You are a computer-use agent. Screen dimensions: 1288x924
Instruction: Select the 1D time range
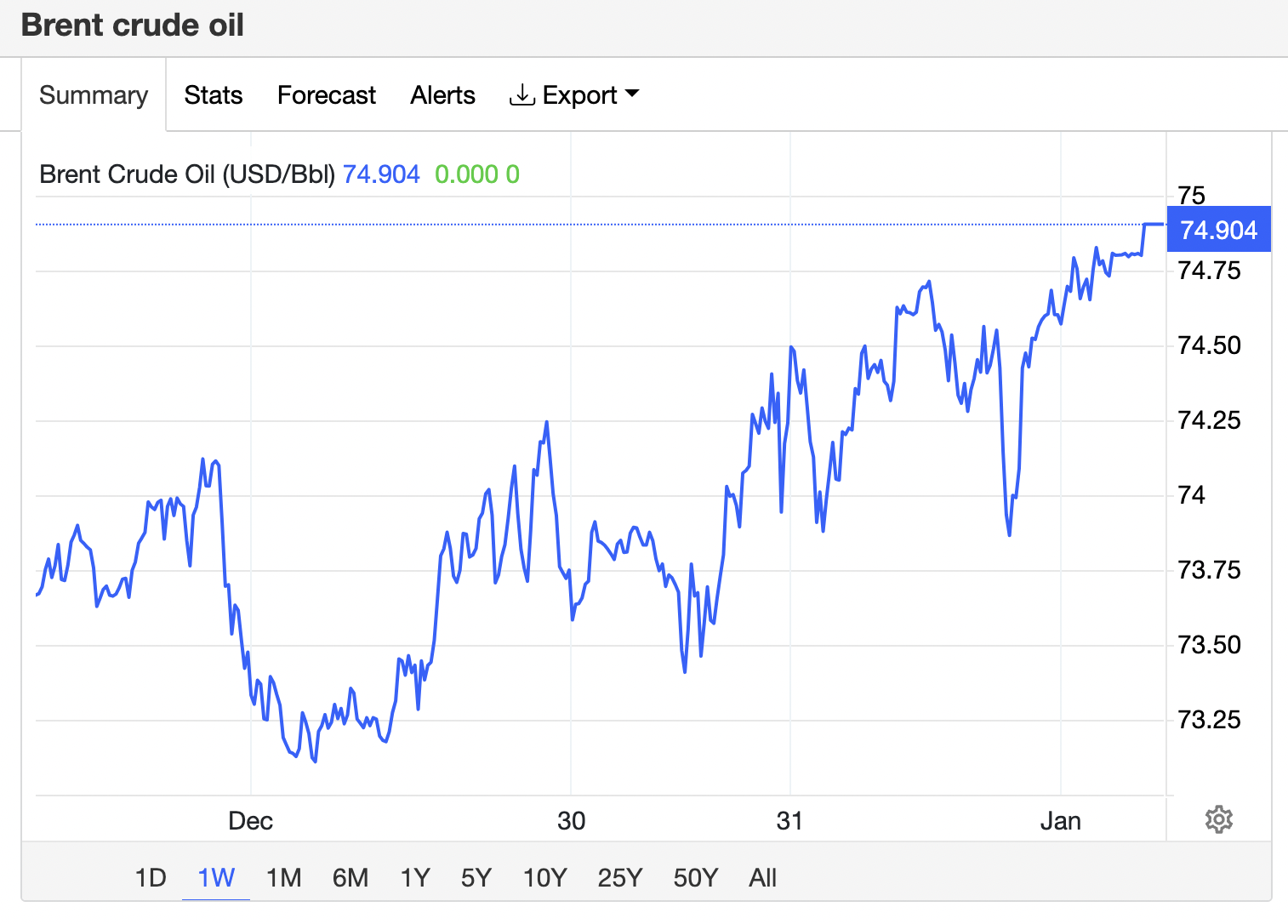[x=151, y=877]
